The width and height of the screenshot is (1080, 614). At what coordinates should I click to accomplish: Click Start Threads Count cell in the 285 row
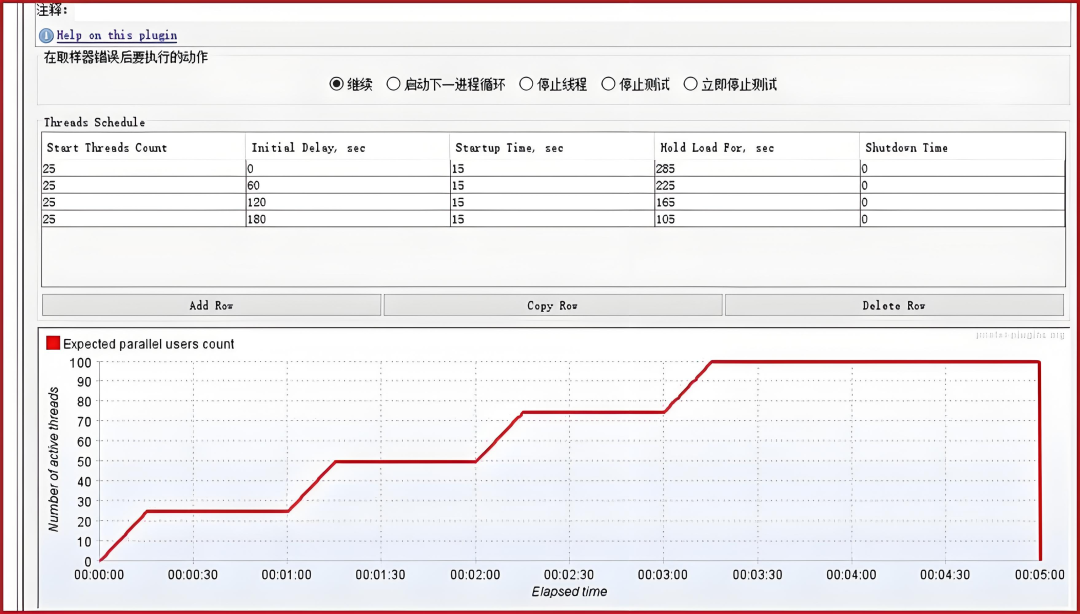[143, 168]
